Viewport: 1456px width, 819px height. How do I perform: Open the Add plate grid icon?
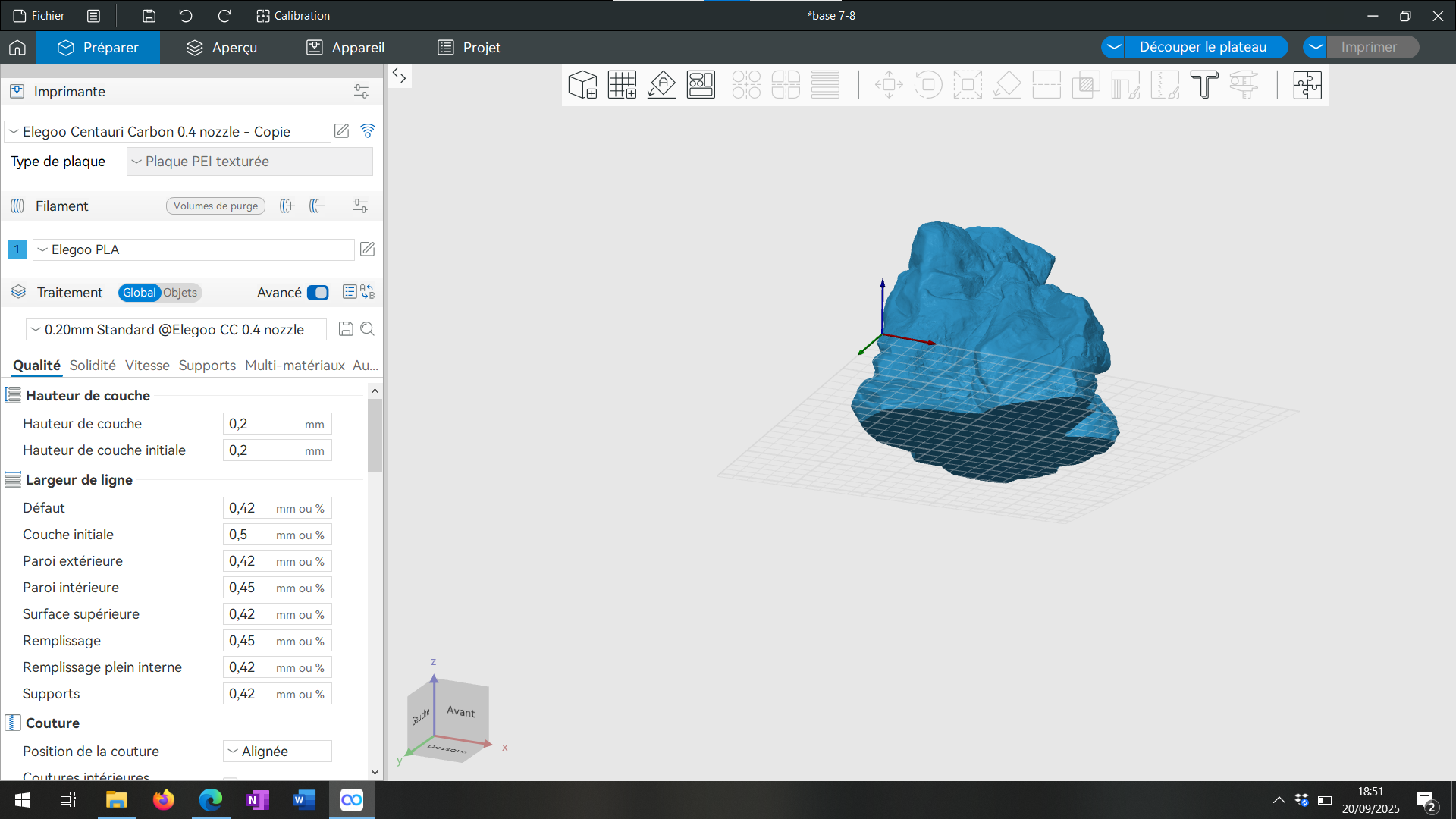[622, 85]
